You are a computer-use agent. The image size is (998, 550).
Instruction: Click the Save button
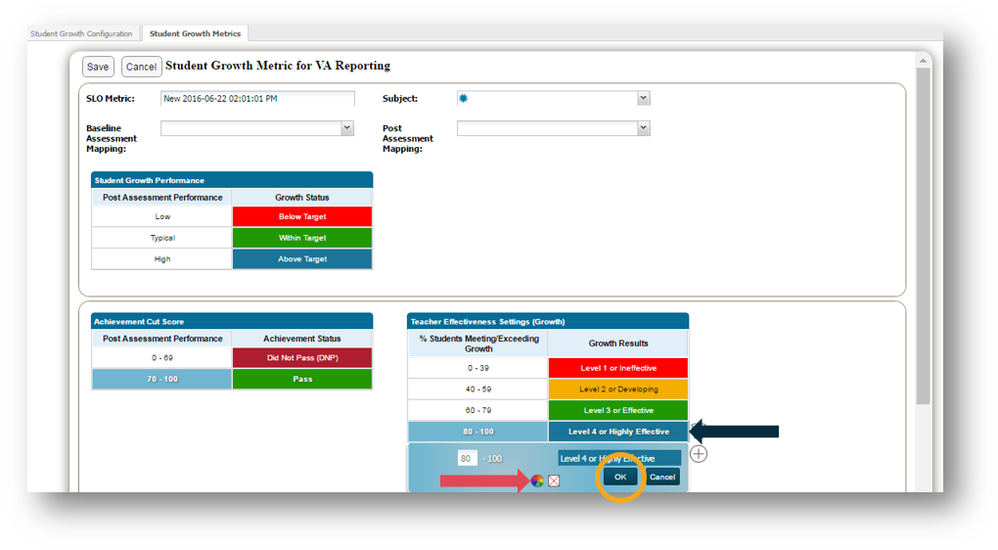(x=97, y=67)
